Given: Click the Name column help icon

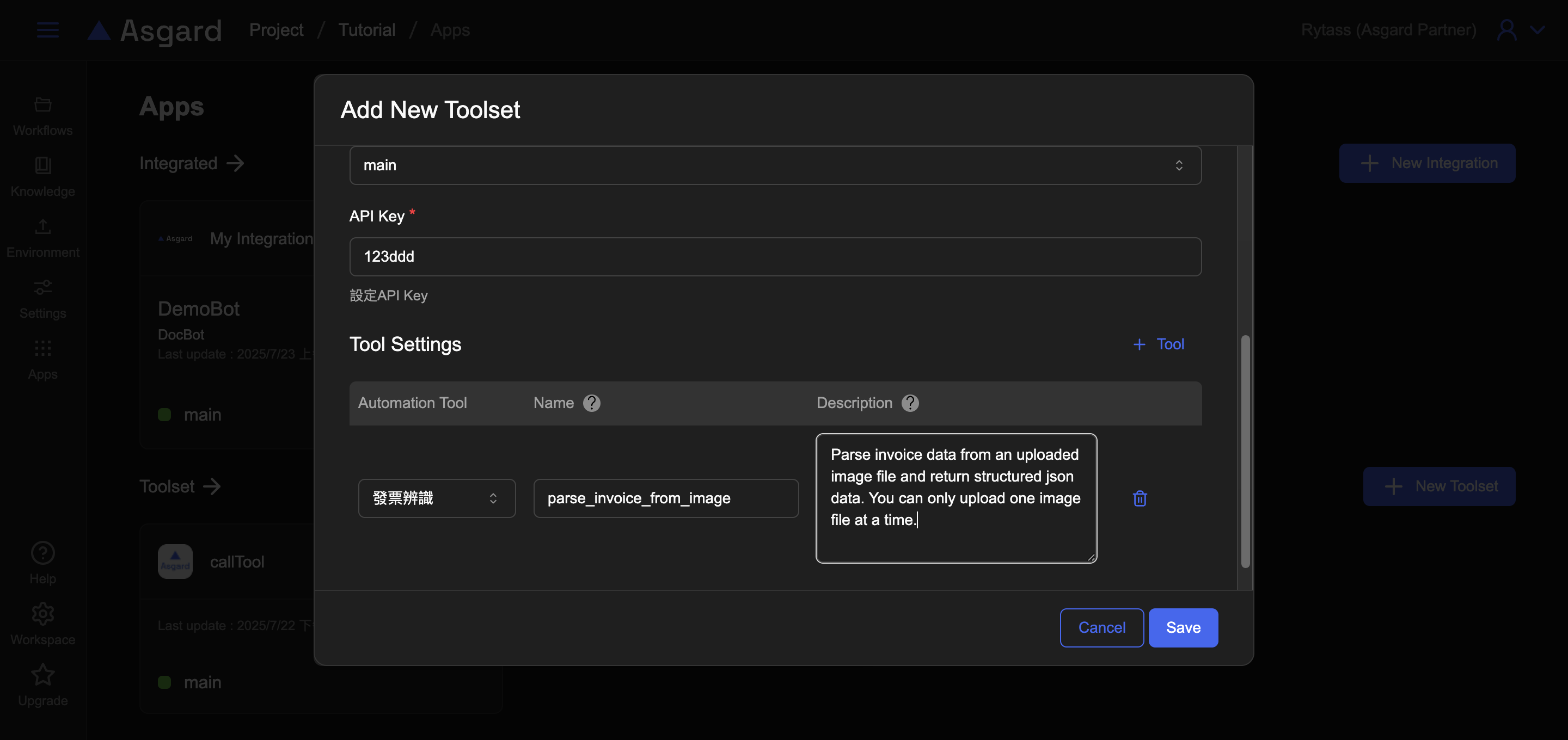Looking at the screenshot, I should point(591,403).
